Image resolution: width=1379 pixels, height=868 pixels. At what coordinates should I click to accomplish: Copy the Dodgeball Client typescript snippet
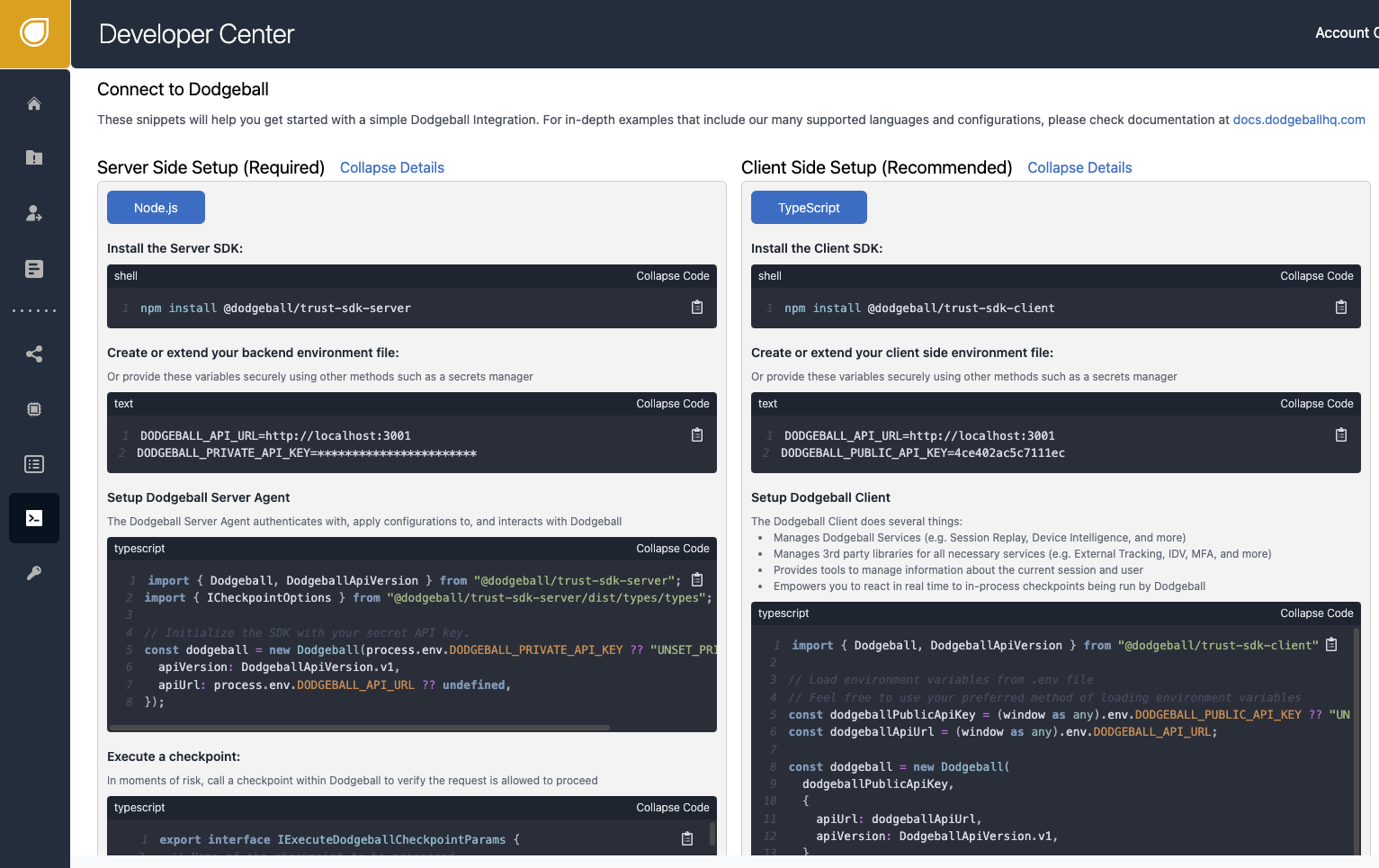1332,645
